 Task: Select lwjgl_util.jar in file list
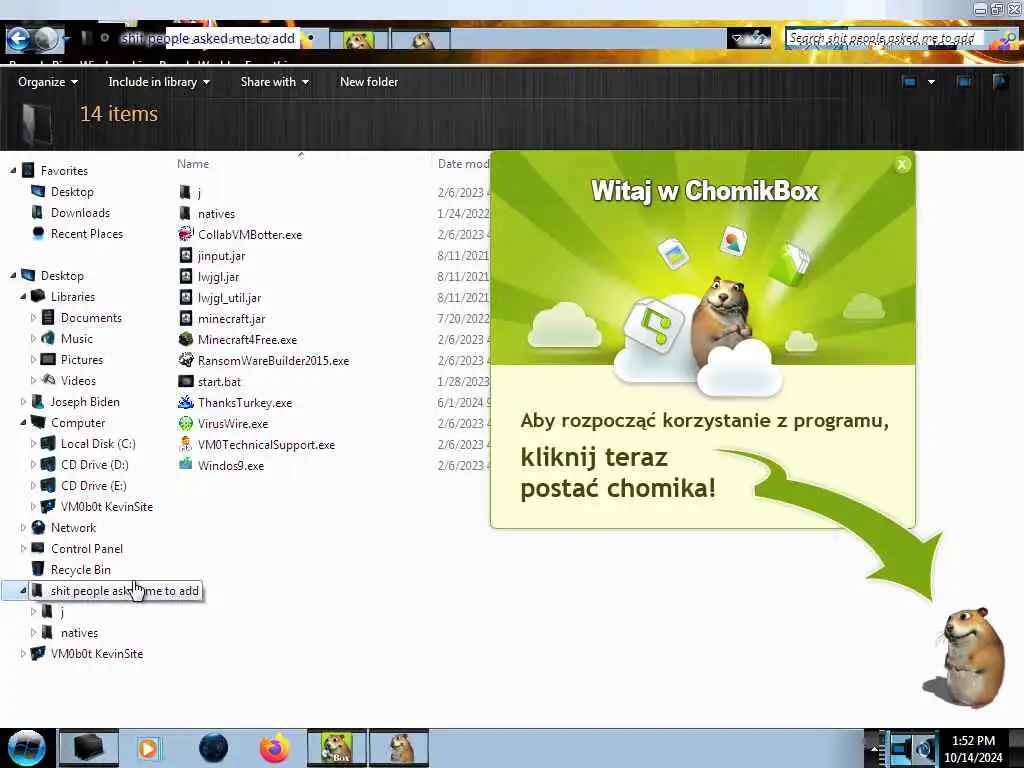click(229, 298)
